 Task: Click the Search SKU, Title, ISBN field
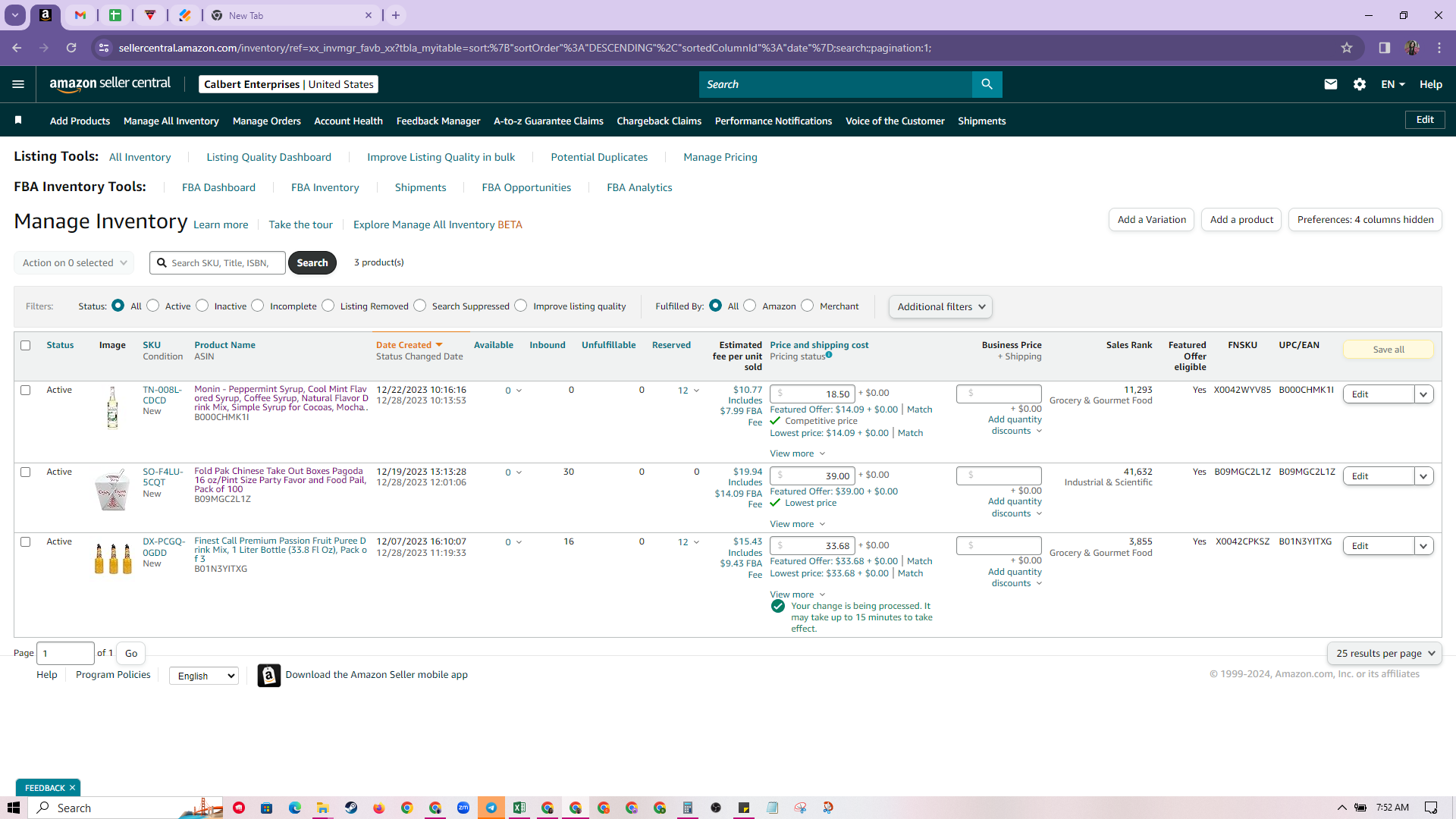(x=218, y=262)
